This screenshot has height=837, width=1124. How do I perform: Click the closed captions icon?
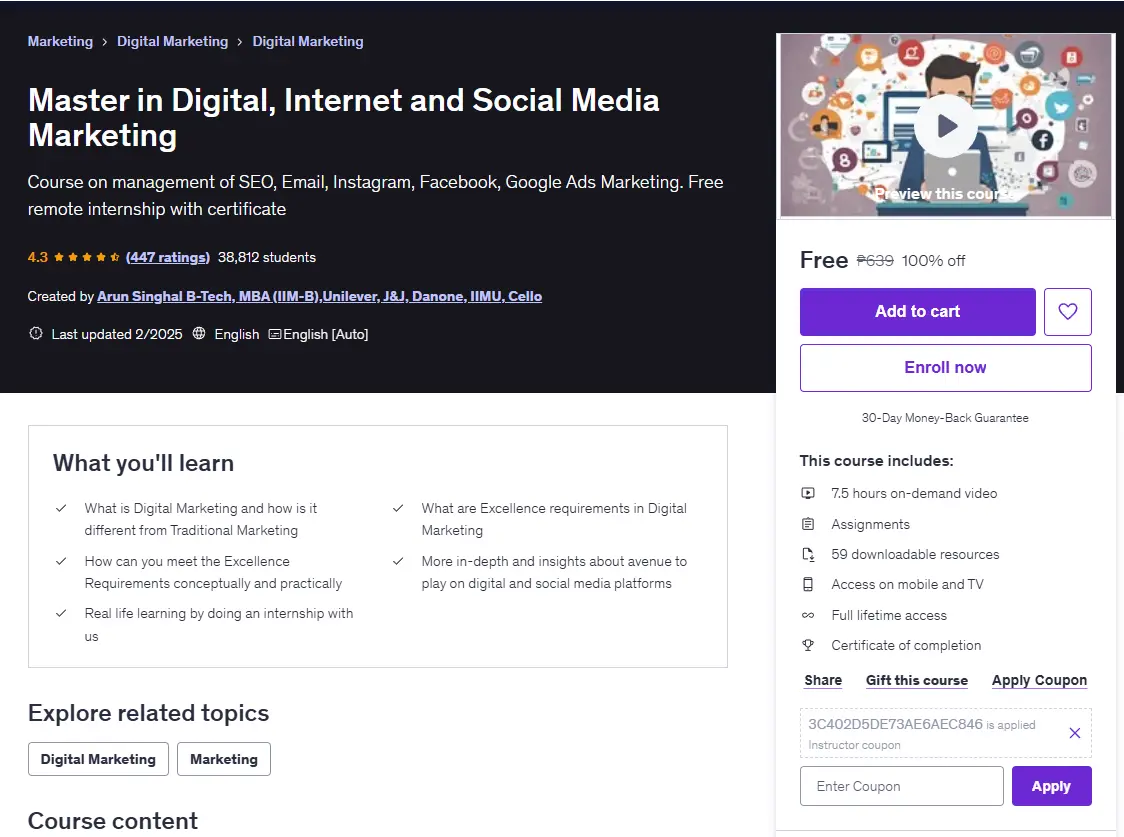tap(275, 334)
